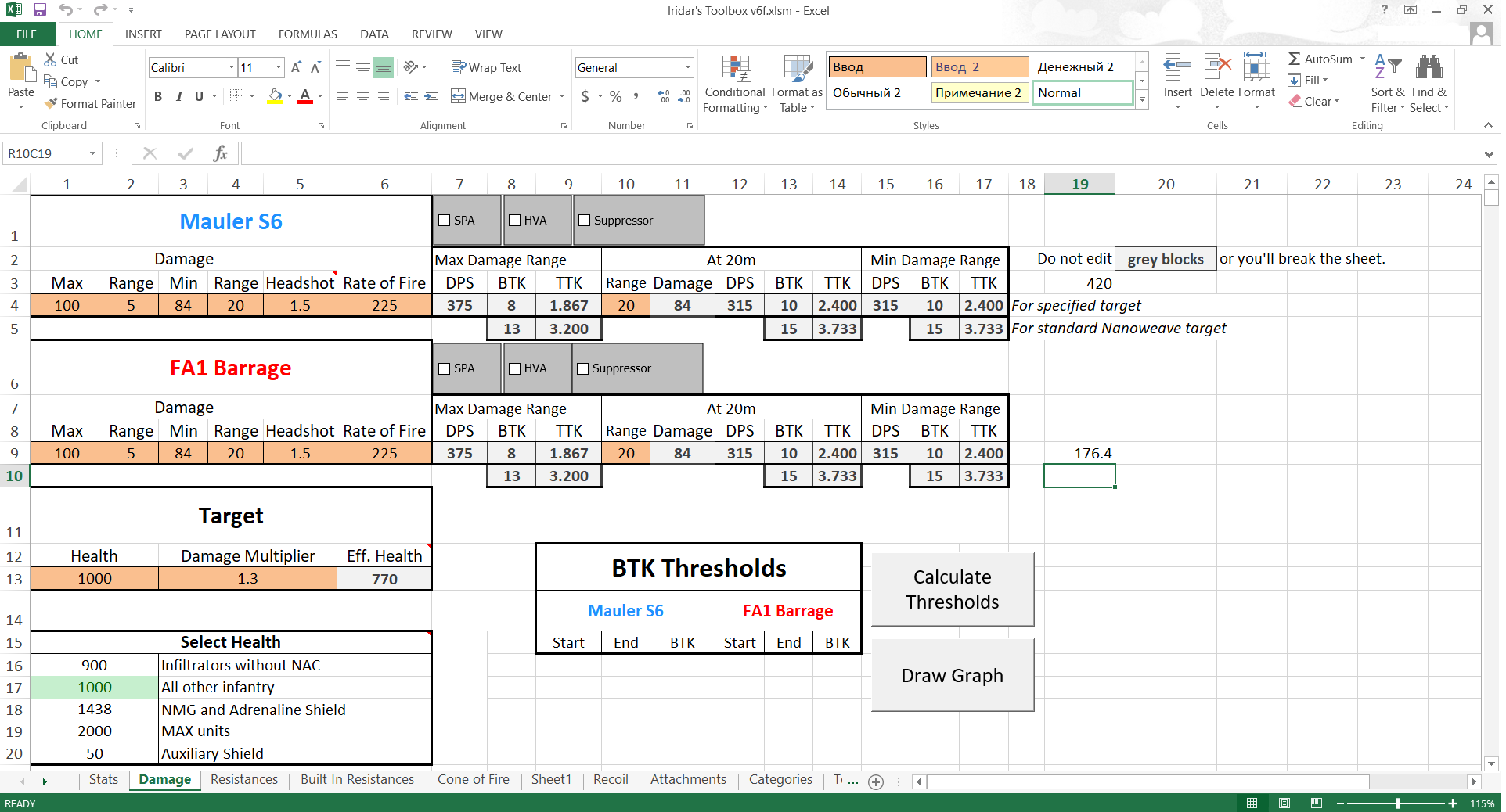Open the Copy dropdown arrow
The image size is (1506, 812).
98,81
